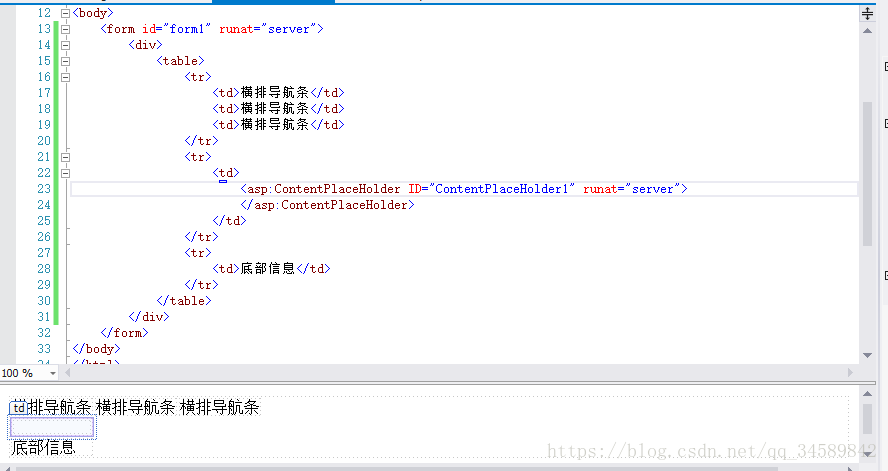Collapse the table block on line 15
This screenshot has height=471, width=888.
65,61
